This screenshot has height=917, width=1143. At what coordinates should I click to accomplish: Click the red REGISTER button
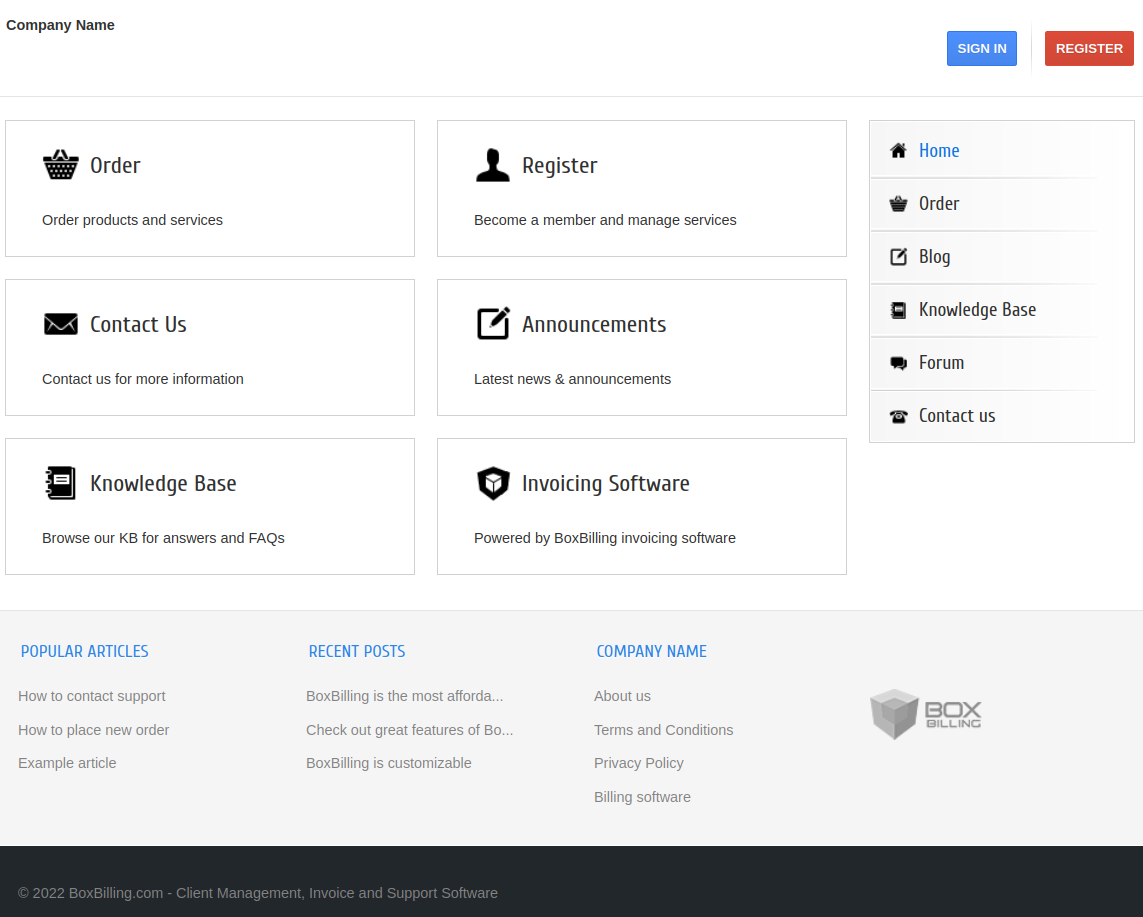1089,48
